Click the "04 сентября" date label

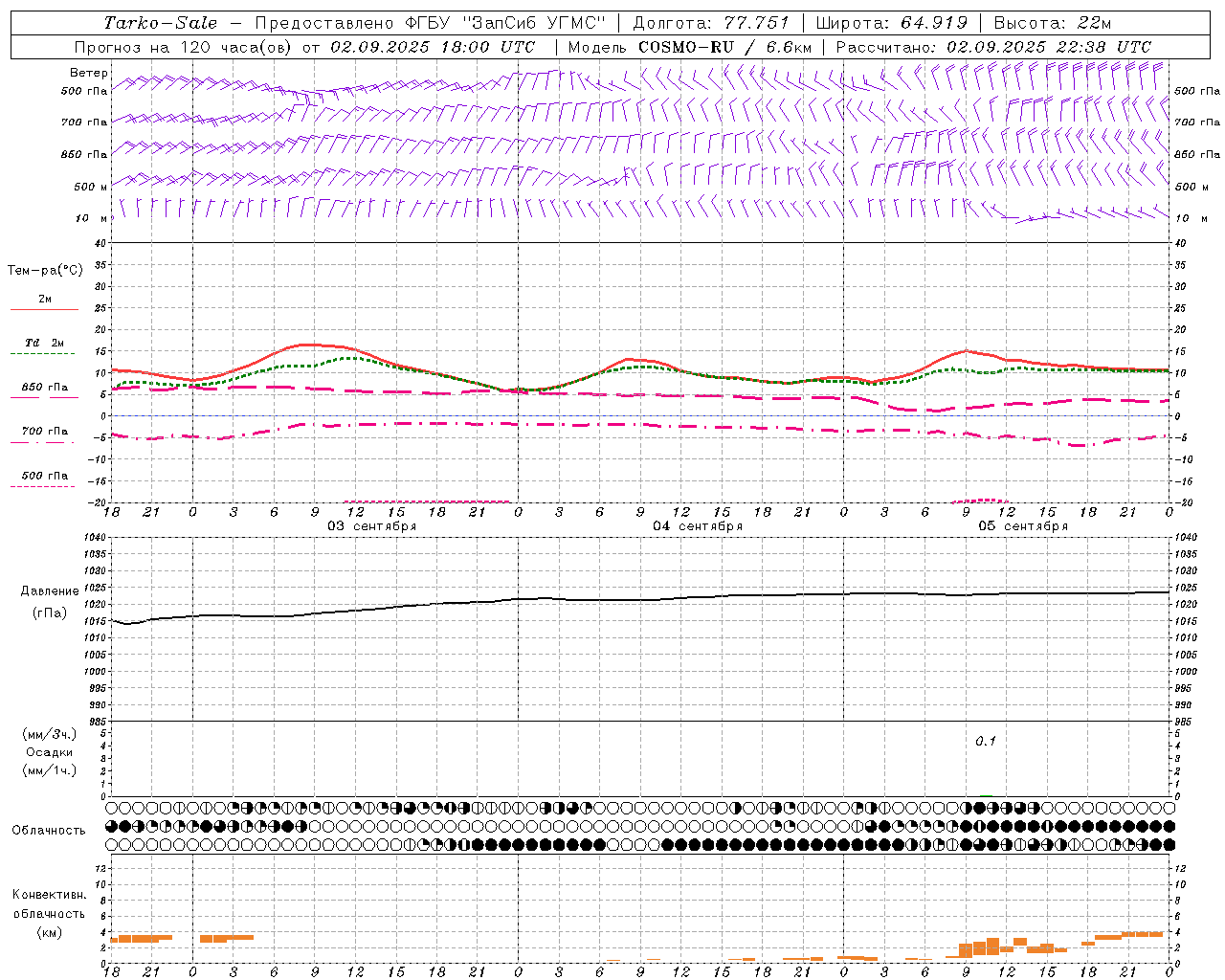698,526
